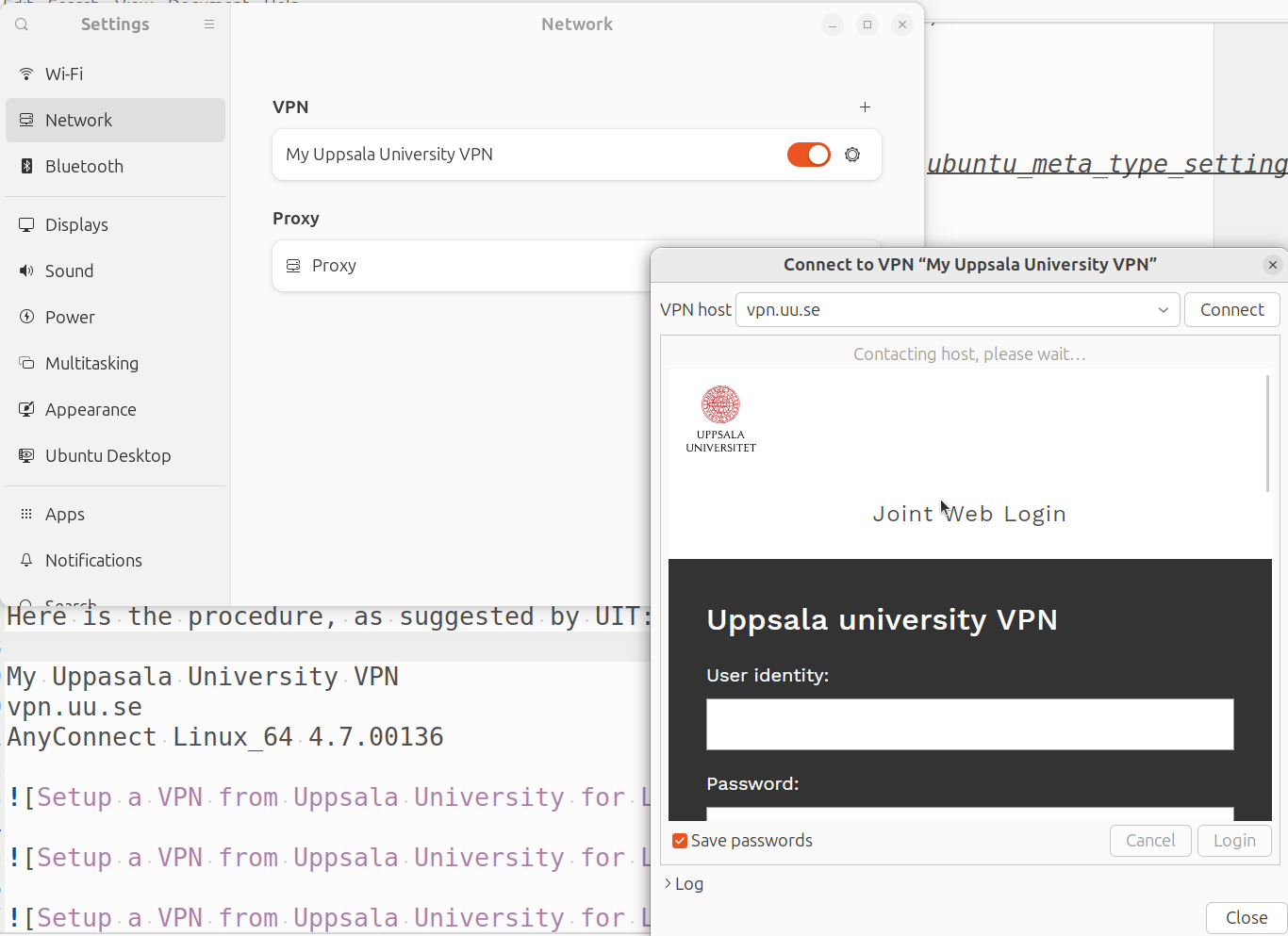Click the search magnifier in Settings

click(x=21, y=25)
